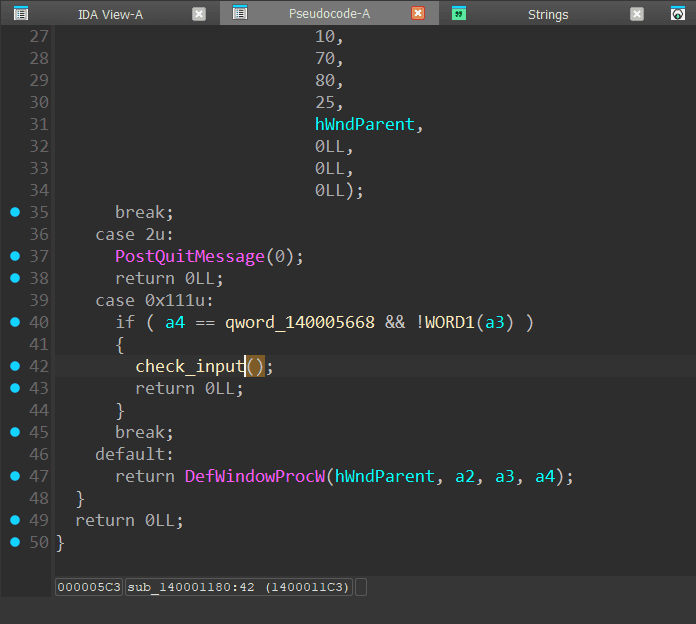
Task: Click the 000005C3 offset status field
Action: tap(89, 587)
